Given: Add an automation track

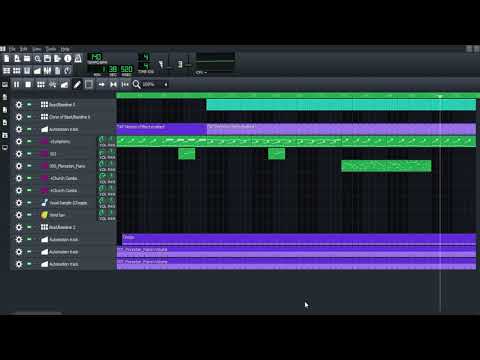Looking at the screenshot, I should click(64, 85).
